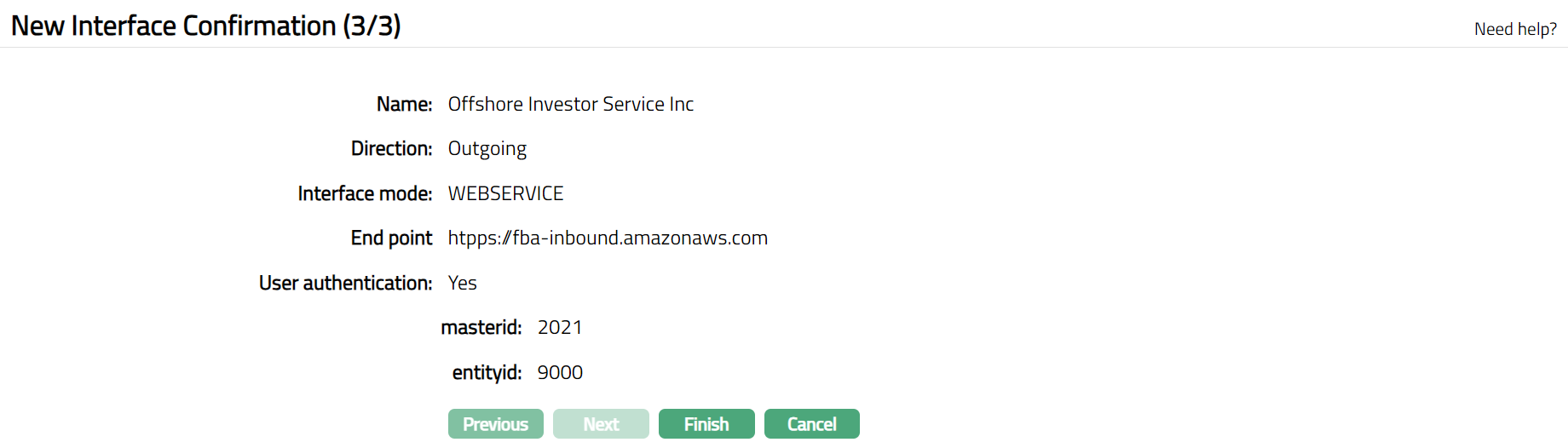Click the User authentication label

(346, 283)
